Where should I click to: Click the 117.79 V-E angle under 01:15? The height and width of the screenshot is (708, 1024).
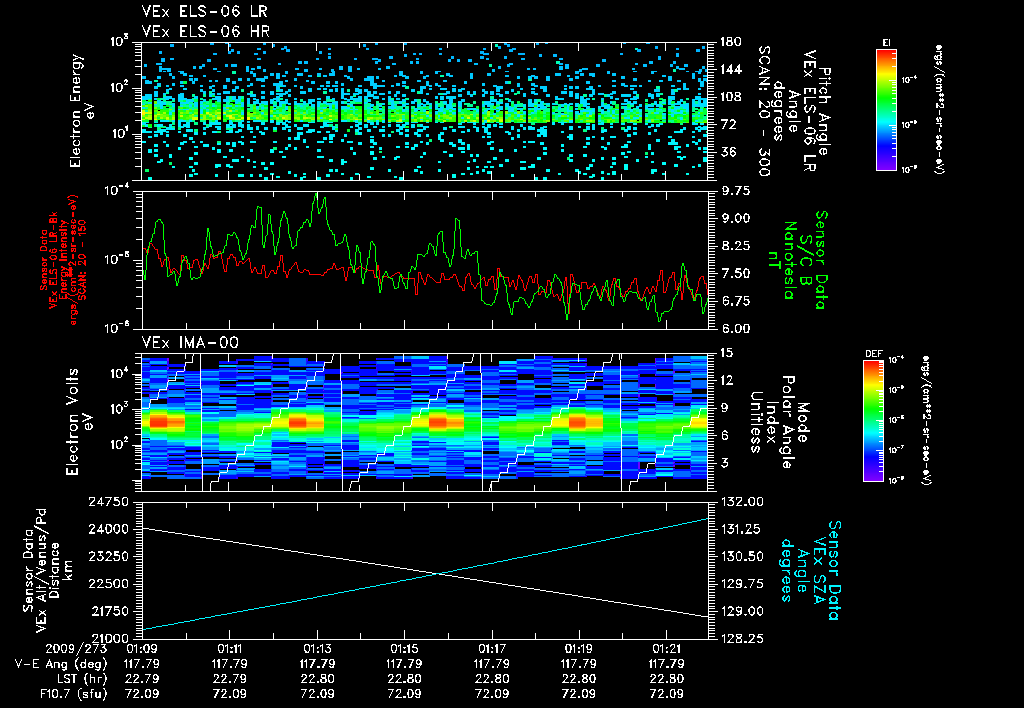(404, 664)
